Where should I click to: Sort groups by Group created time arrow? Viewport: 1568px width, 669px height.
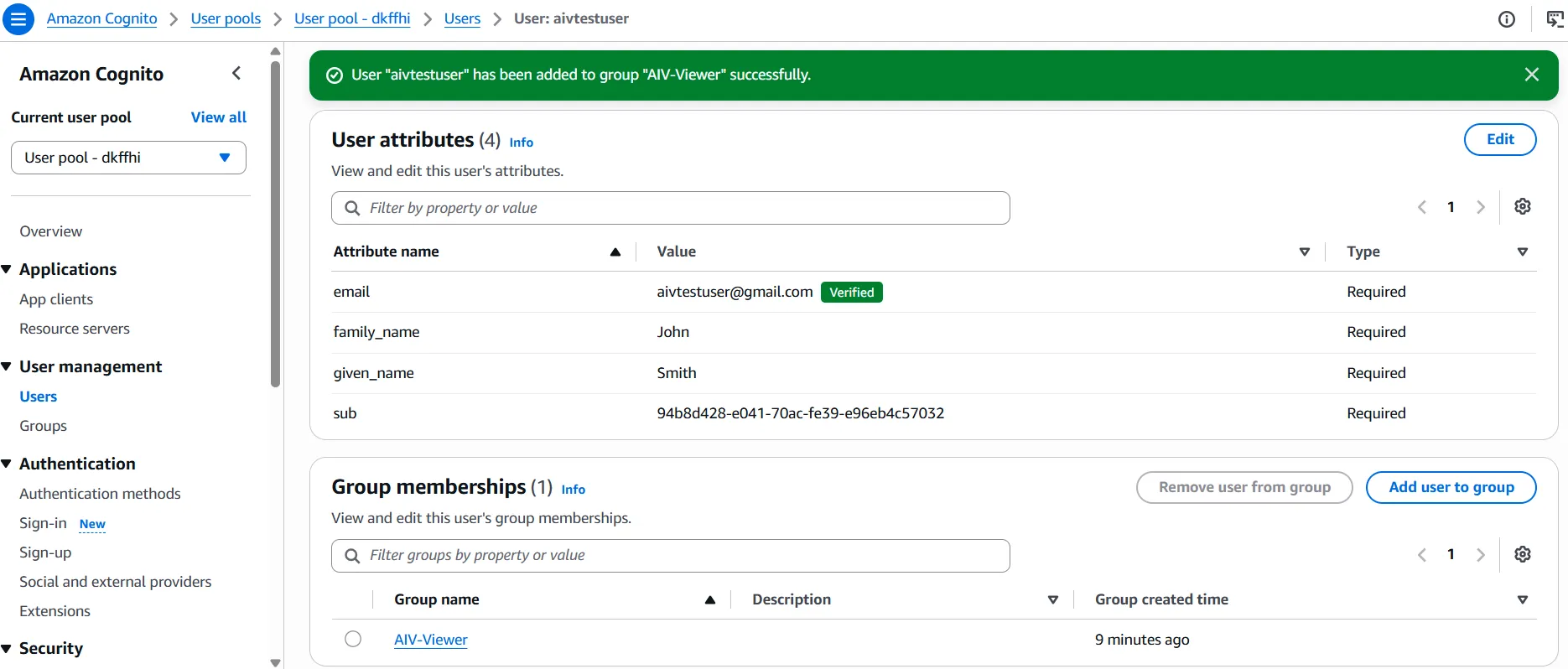[x=1523, y=599]
